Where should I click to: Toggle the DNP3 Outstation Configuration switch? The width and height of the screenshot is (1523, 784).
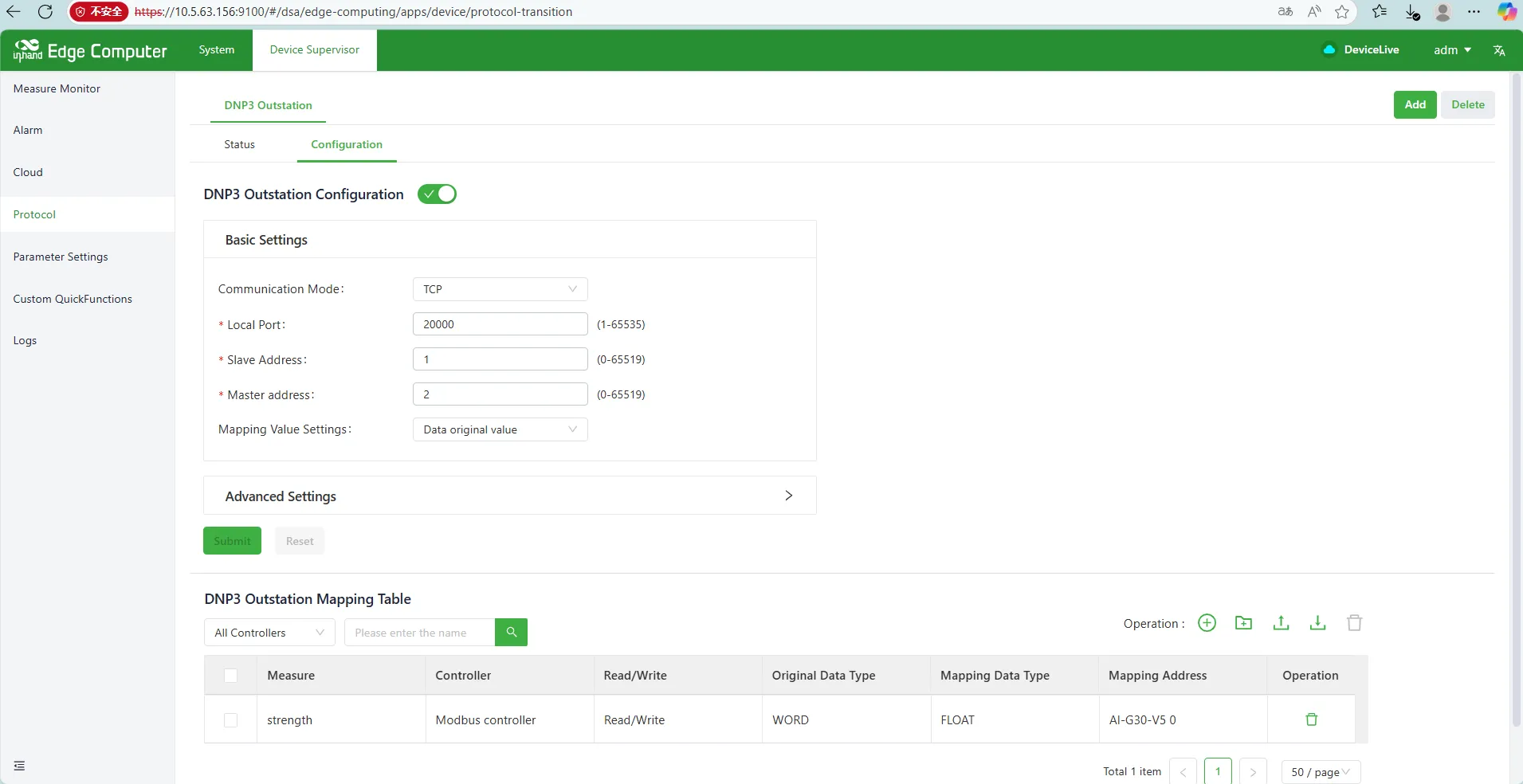[437, 194]
